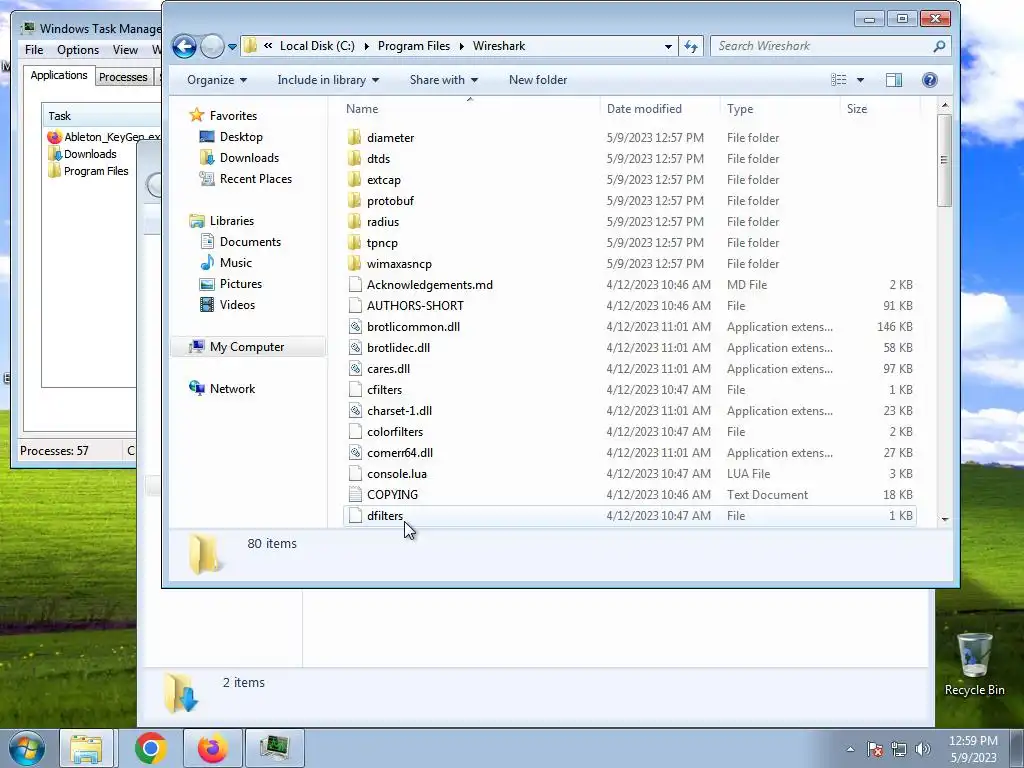The width and height of the screenshot is (1024, 768).
Task: Select the comerr64.dll file icon
Action: tap(355, 453)
